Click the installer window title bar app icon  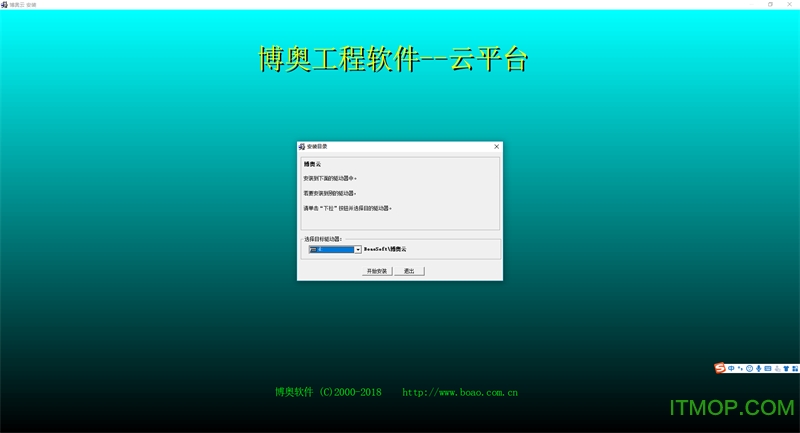[4, 5]
